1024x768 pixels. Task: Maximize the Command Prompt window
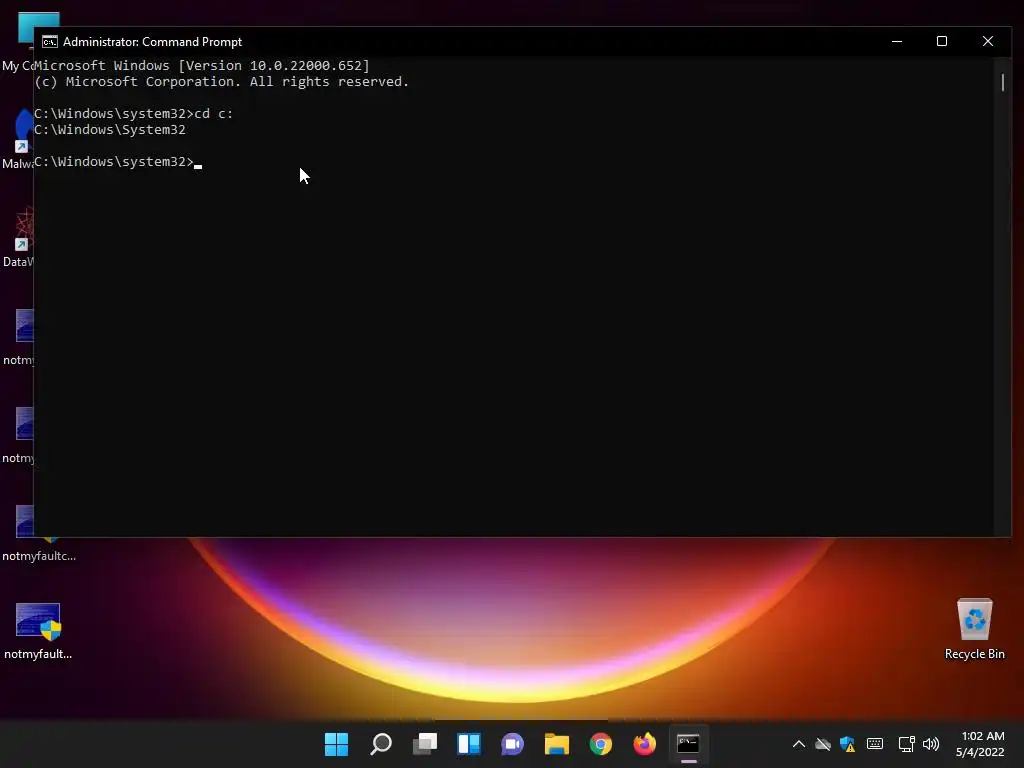tap(942, 41)
